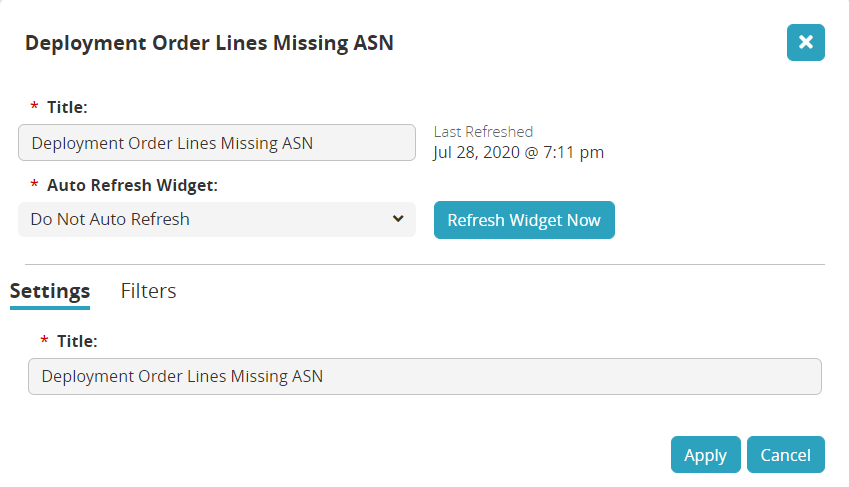Click the Auto Refresh Widget label
The height and width of the screenshot is (487, 849).
click(x=132, y=185)
